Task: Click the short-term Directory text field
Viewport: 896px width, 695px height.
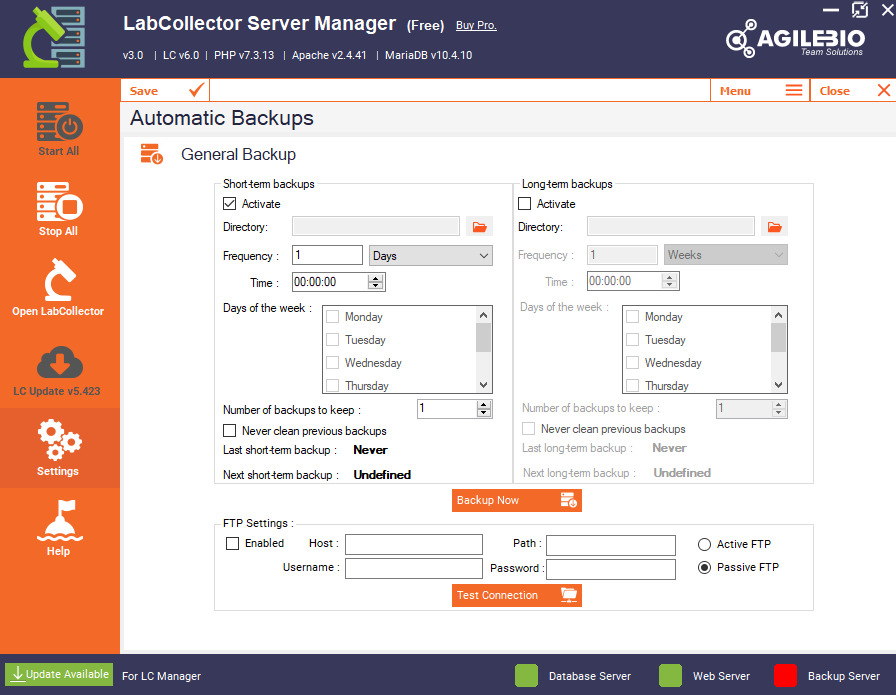Action: [x=376, y=226]
